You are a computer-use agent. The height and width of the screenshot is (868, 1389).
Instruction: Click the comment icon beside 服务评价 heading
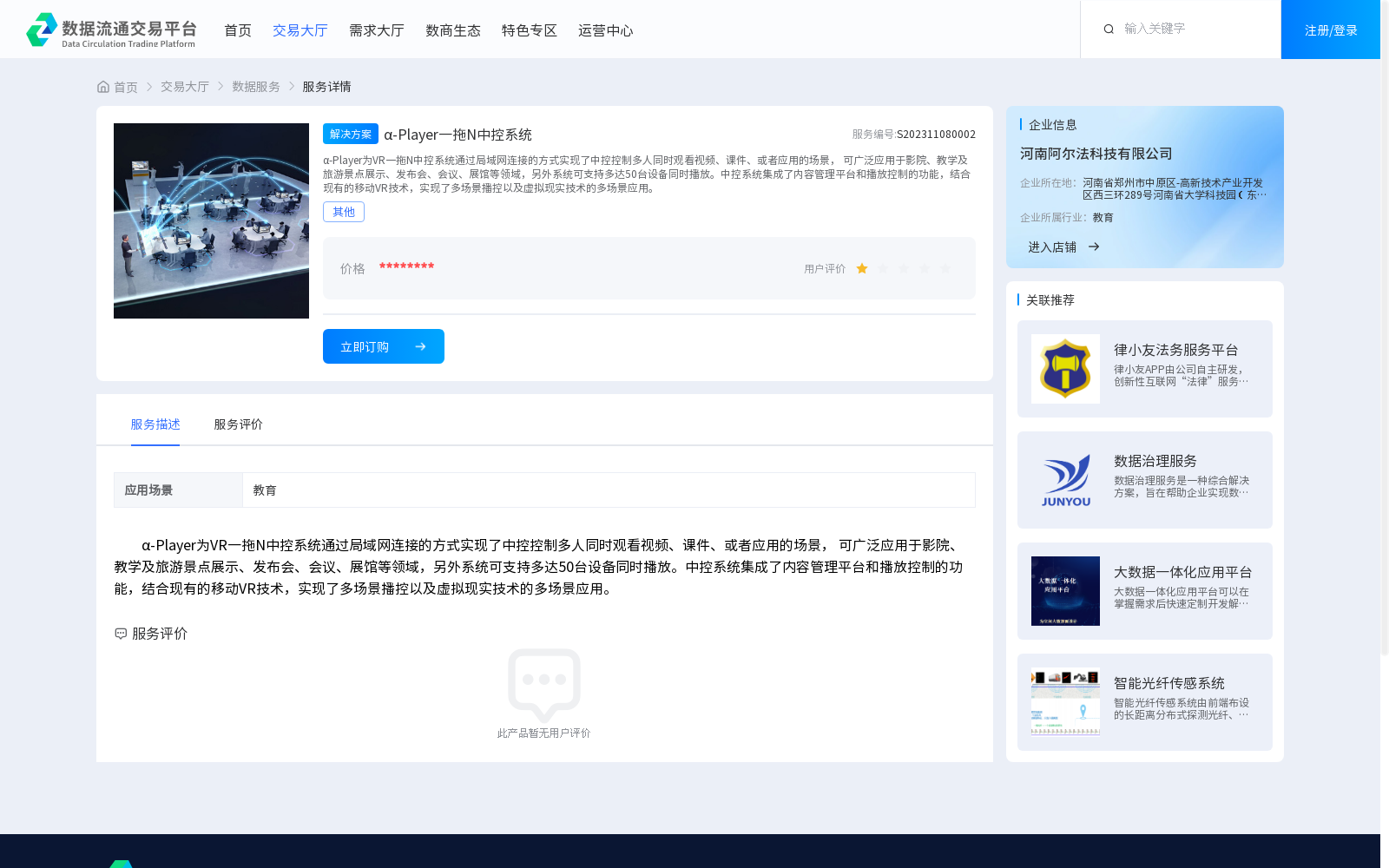(121, 634)
